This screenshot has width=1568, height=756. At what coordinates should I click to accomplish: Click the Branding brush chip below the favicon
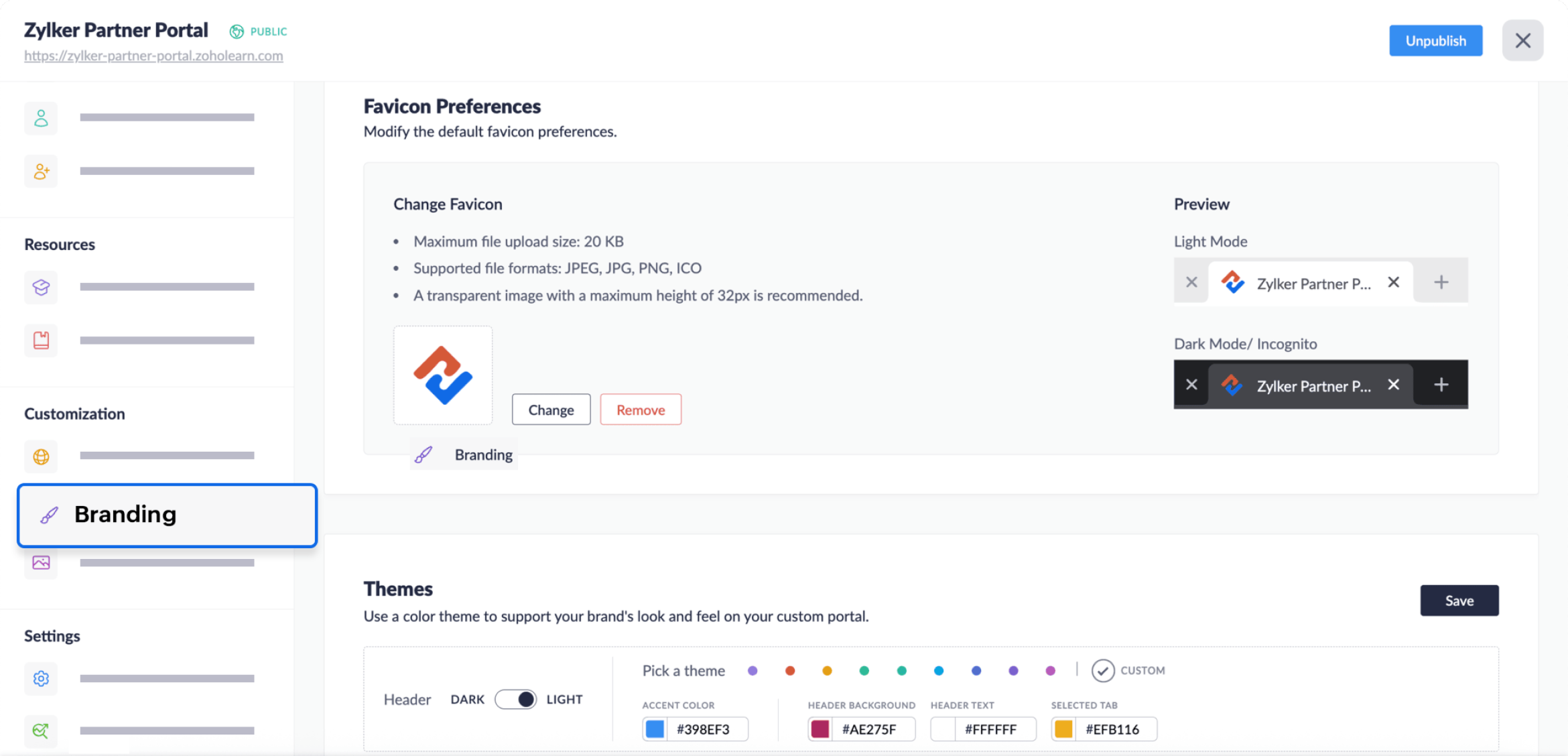click(463, 454)
